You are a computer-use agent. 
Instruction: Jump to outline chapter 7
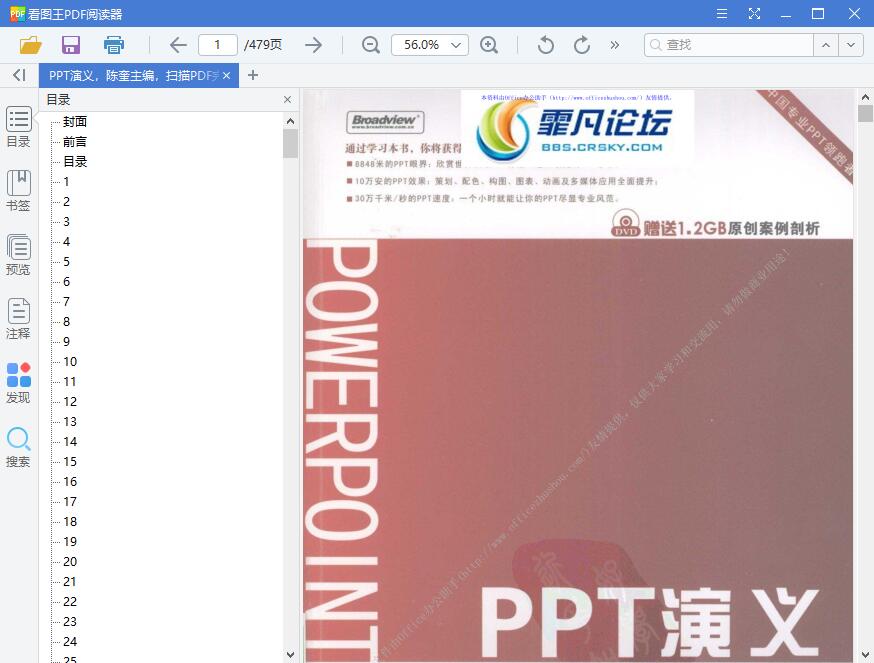(66, 302)
